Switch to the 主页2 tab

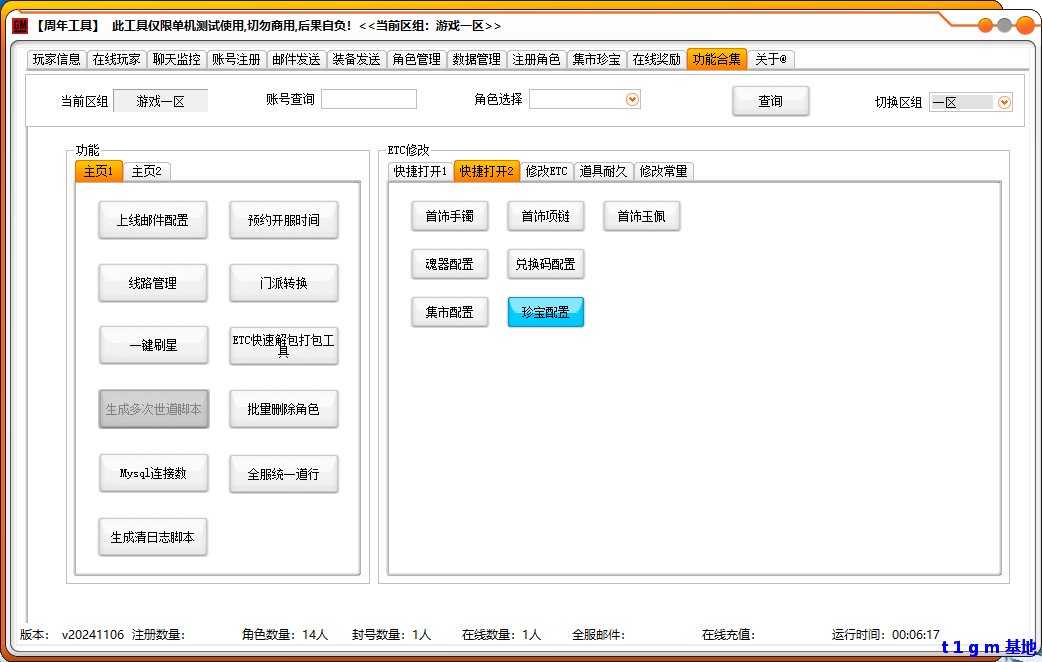146,171
